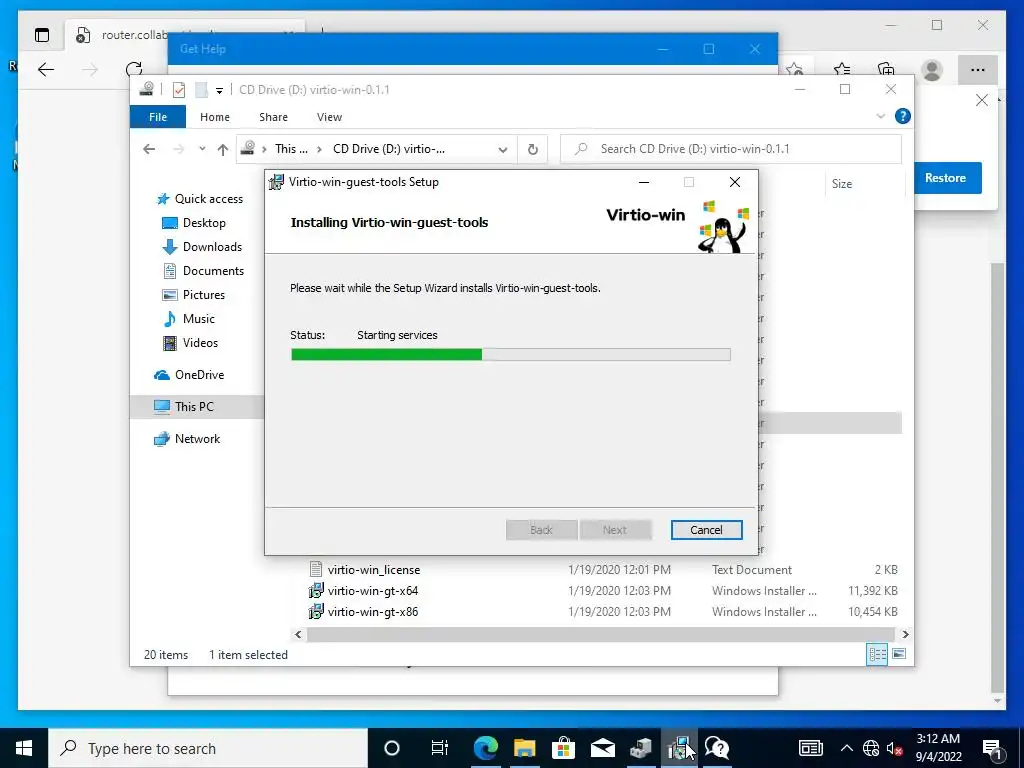This screenshot has height=768, width=1024.
Task: Open Get Help app from taskbar
Action: 717,748
